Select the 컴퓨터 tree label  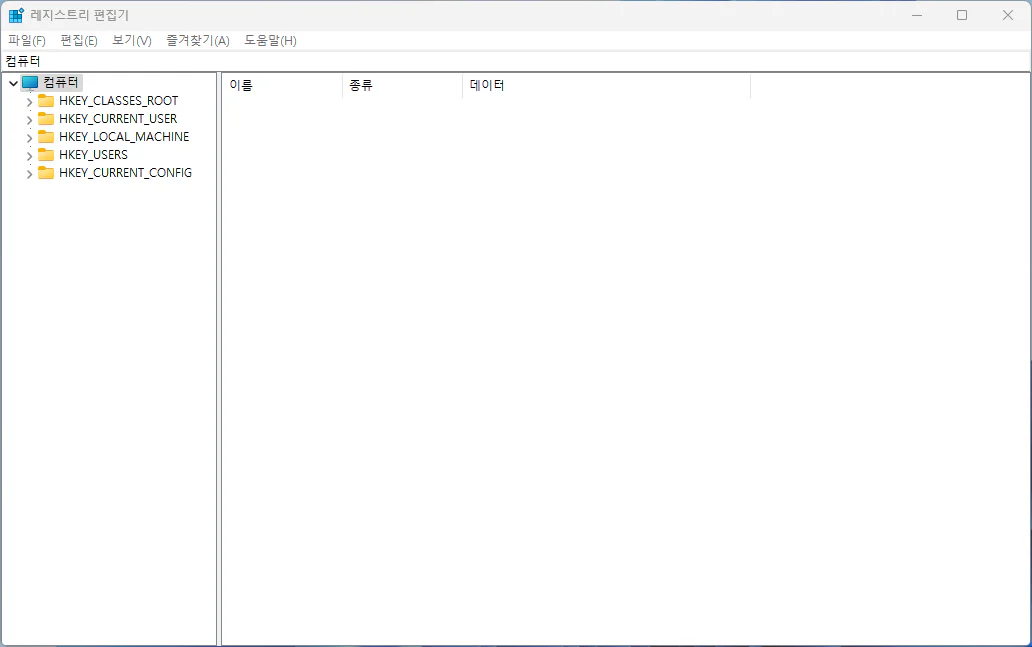pos(61,83)
